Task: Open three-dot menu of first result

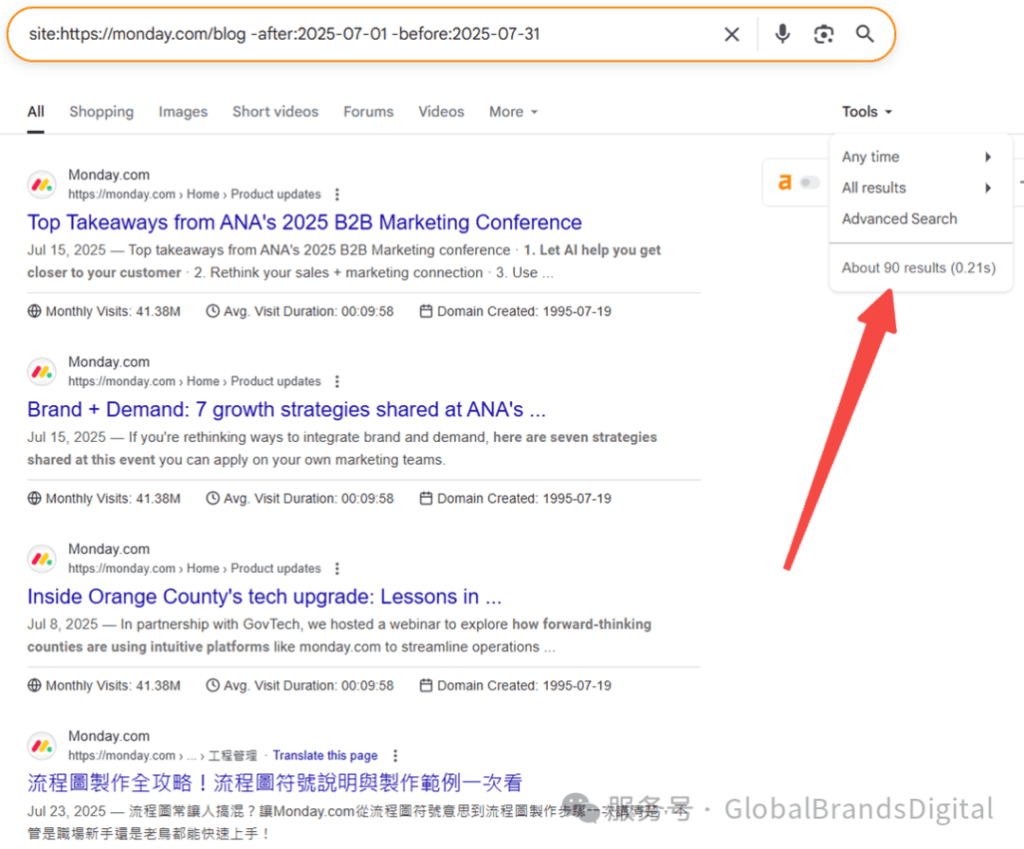Action: coord(337,194)
